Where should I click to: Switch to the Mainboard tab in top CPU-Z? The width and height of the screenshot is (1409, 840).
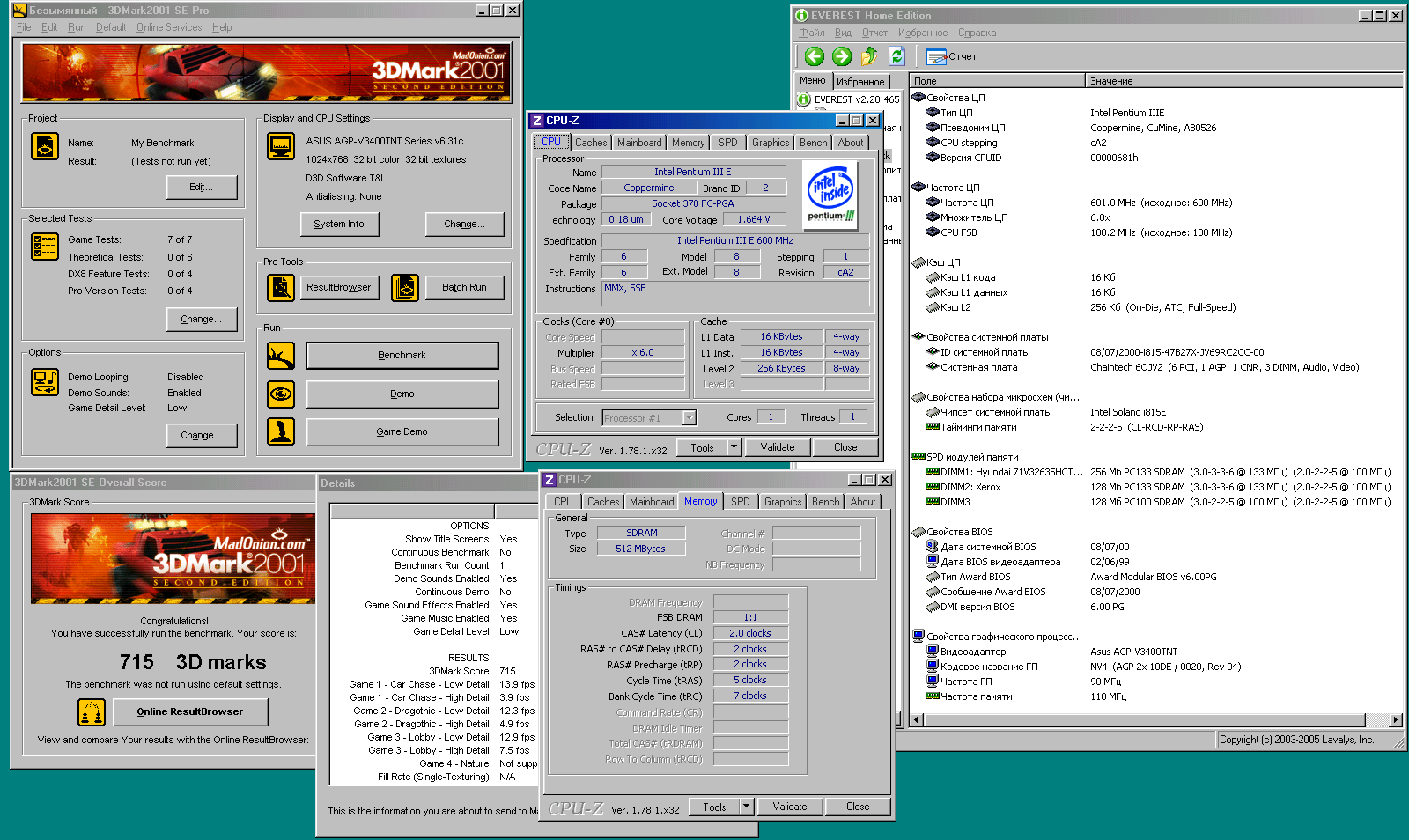click(639, 143)
